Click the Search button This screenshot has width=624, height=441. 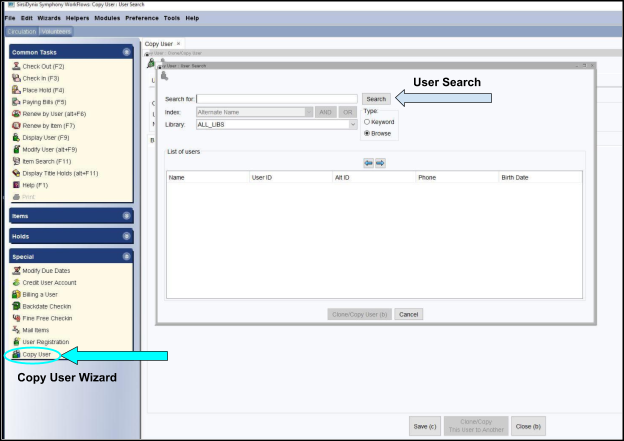[x=376, y=99]
